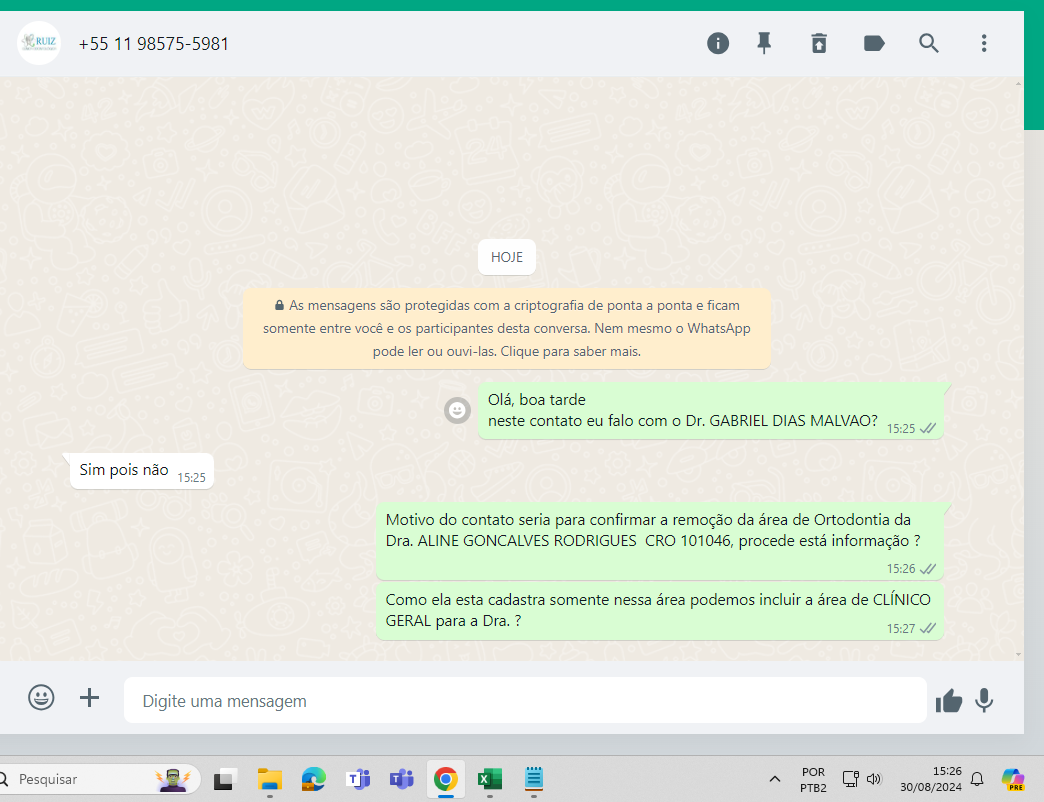React to the 'Olá, boa tarde' message with smiley

(x=457, y=410)
